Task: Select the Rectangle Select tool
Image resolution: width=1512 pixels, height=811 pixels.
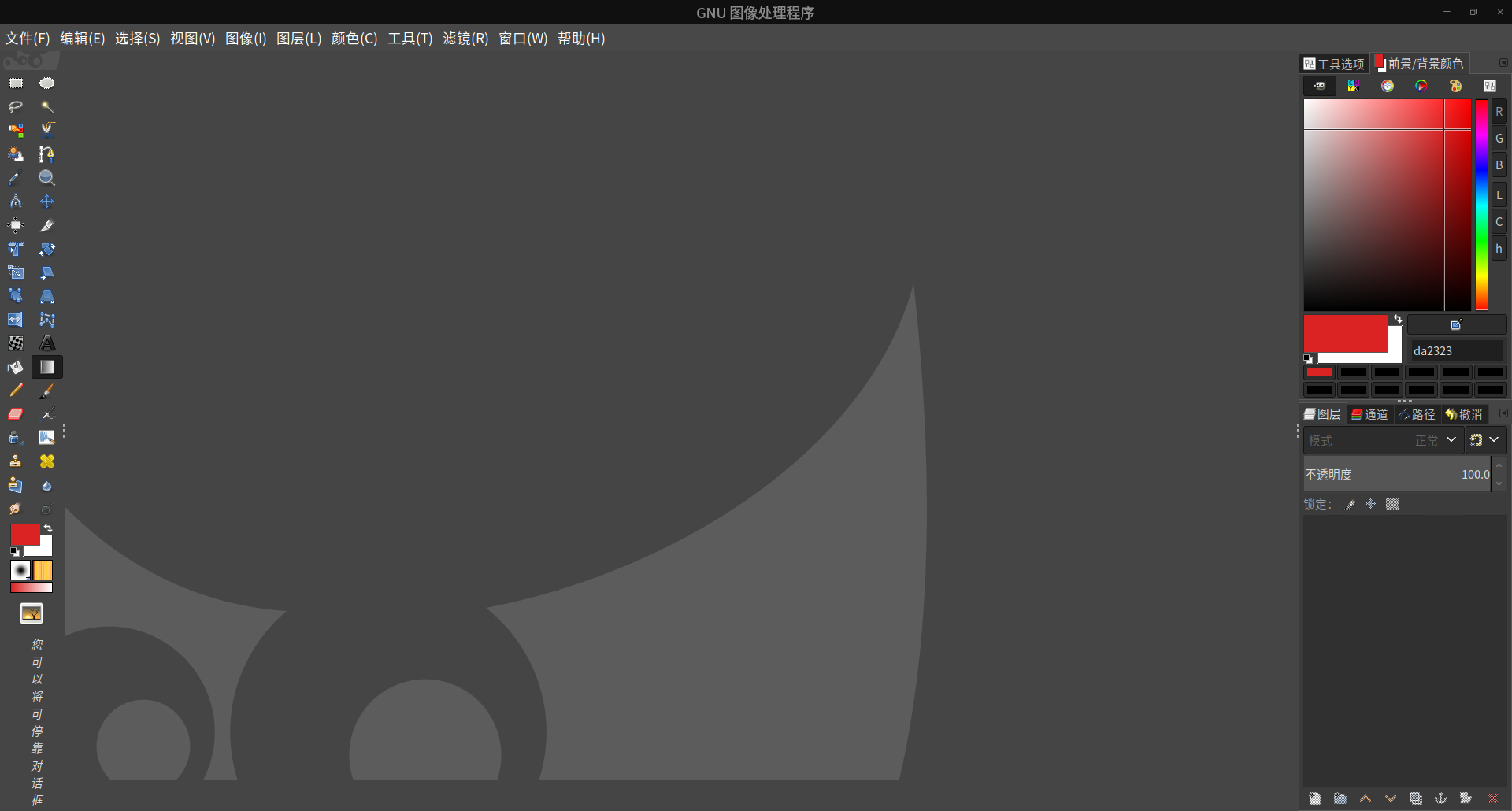Action: [16, 83]
